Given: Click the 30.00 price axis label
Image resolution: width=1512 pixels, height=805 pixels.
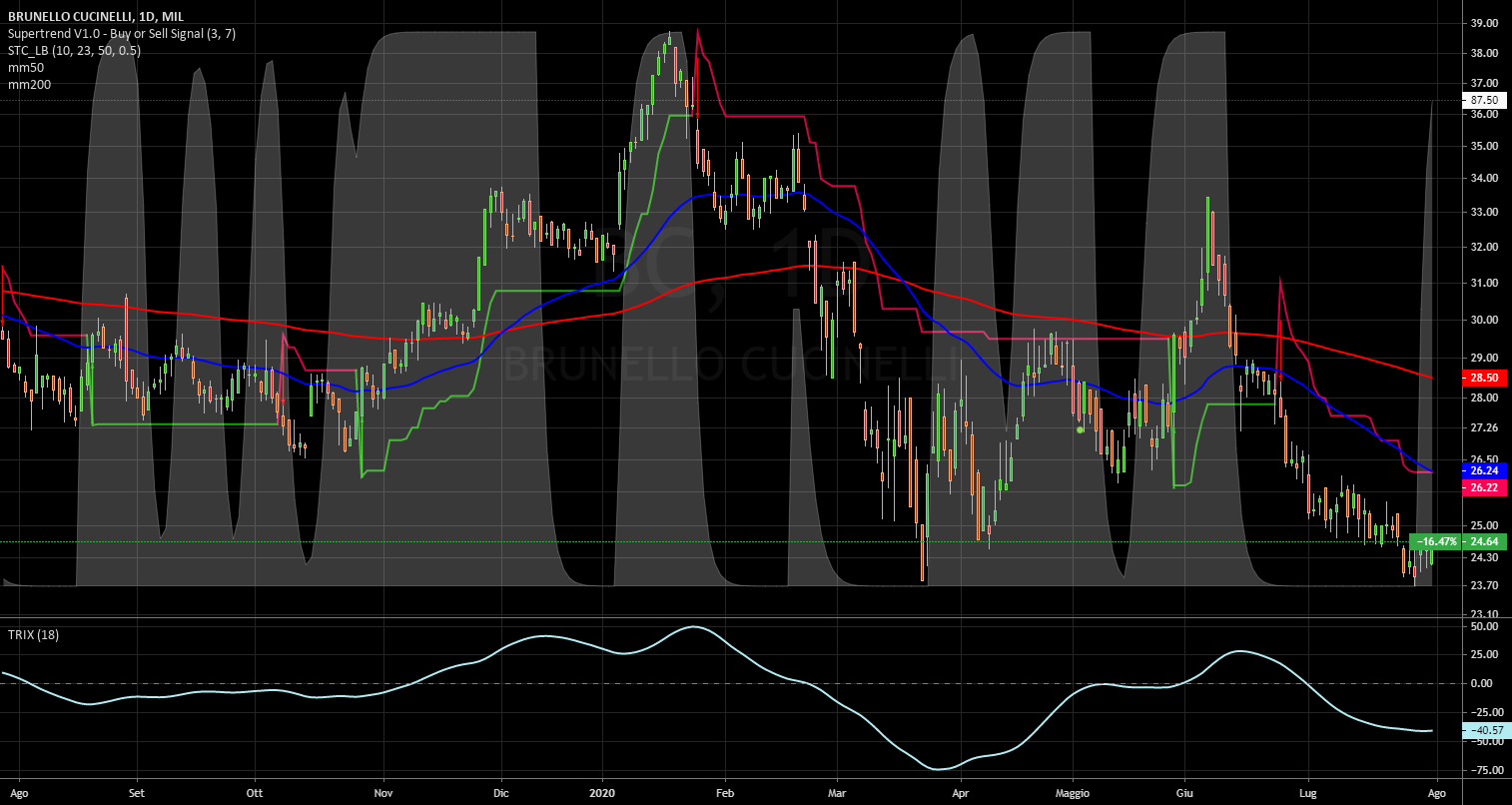Looking at the screenshot, I should click(1485, 320).
